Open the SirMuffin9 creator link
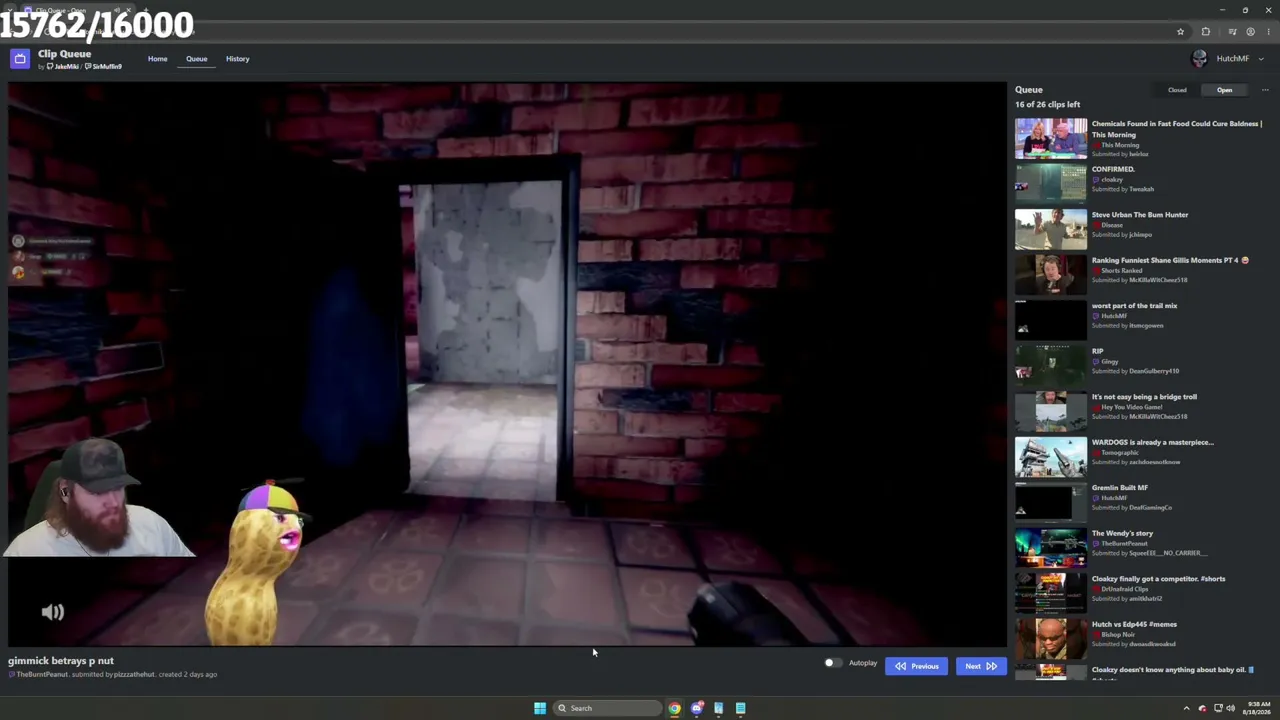Viewport: 1280px width, 720px height. tap(106, 67)
